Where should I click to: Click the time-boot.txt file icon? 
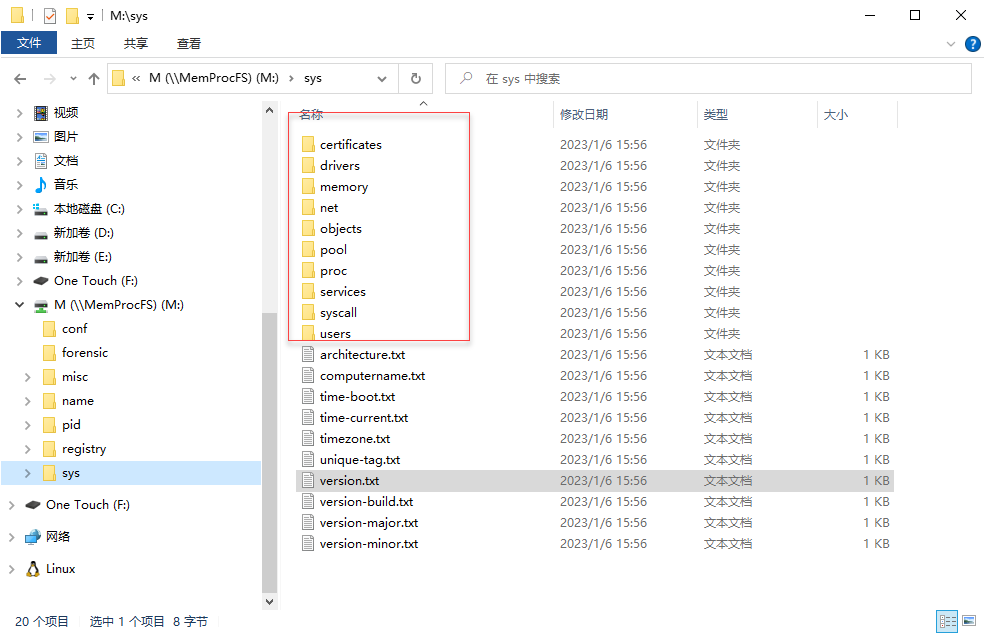tap(308, 396)
